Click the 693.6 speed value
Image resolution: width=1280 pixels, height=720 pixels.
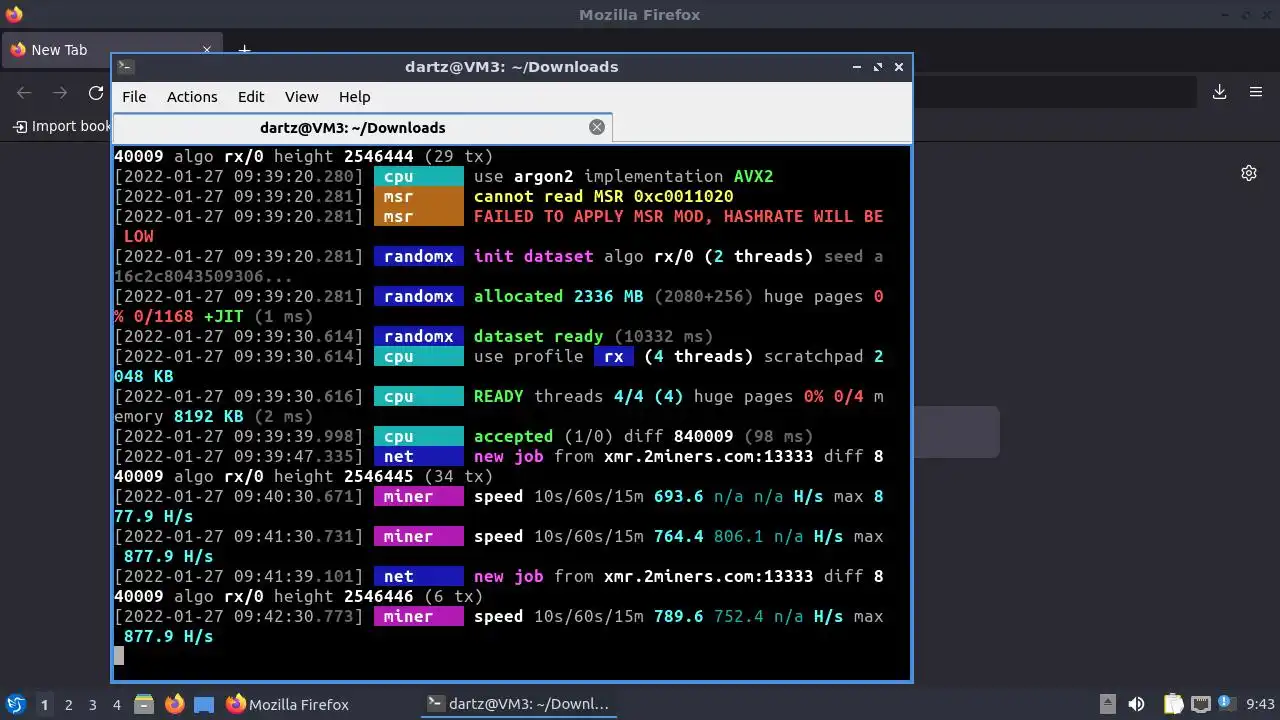[x=678, y=497]
